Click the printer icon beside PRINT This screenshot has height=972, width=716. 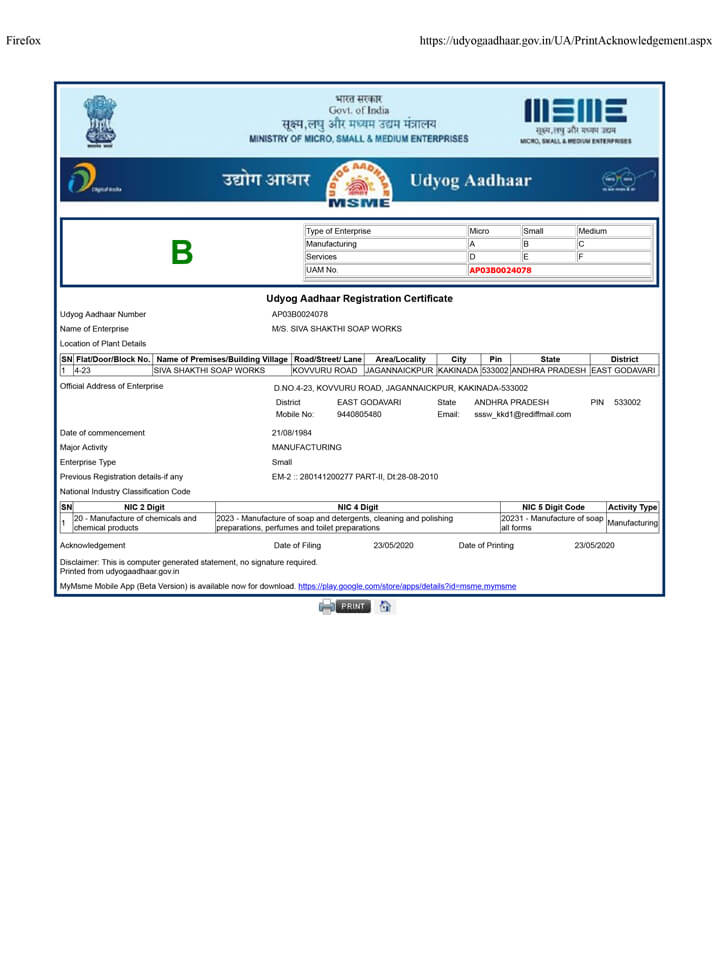(x=326, y=607)
